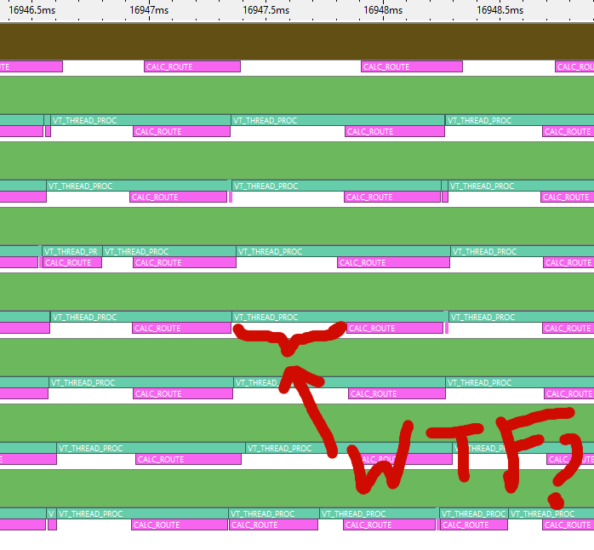594x550 pixels.
Task: Click the 16948ms ruler tick label
Action: coord(383,10)
